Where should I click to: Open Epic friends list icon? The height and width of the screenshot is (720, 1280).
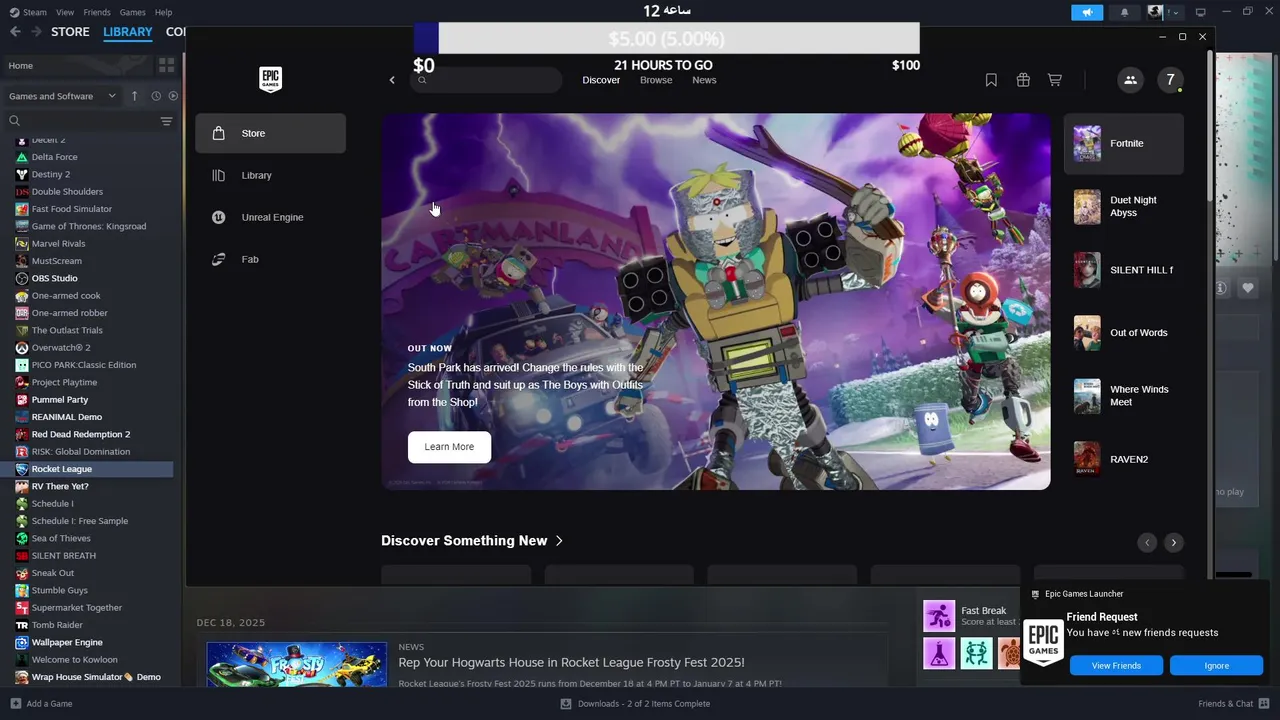pyautogui.click(x=1130, y=80)
